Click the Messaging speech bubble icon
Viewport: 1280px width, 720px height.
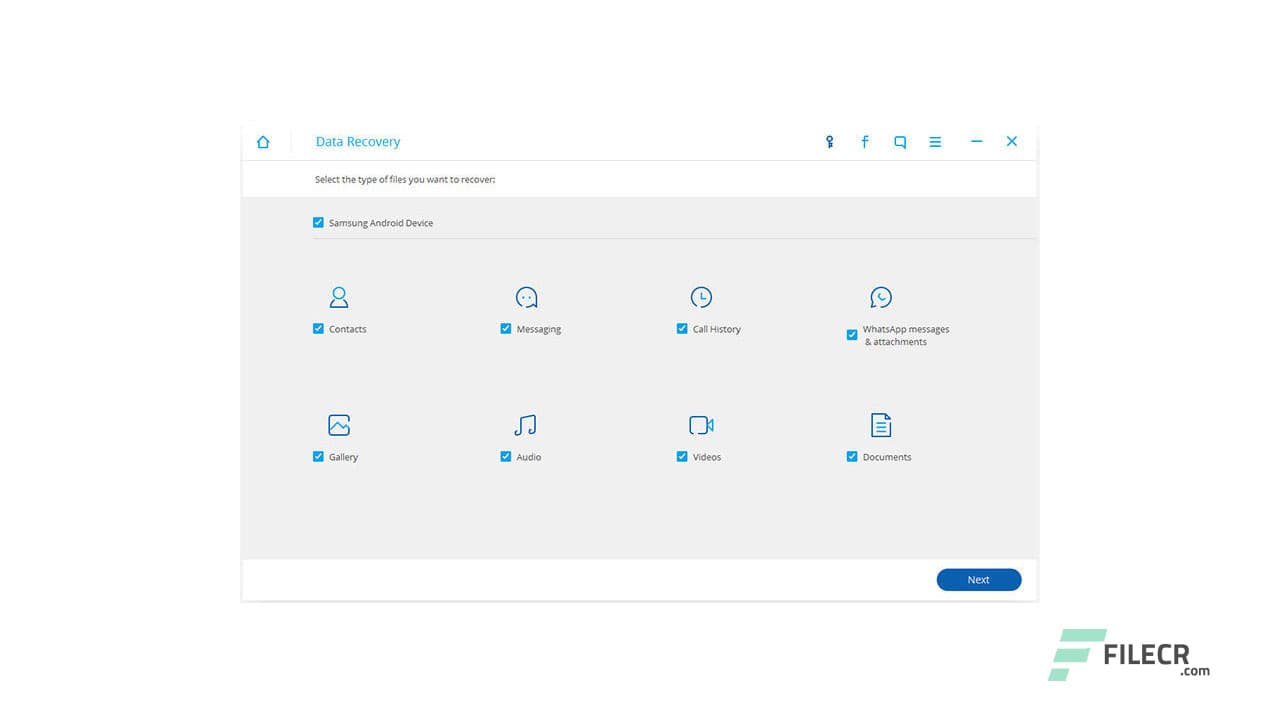[x=526, y=297]
